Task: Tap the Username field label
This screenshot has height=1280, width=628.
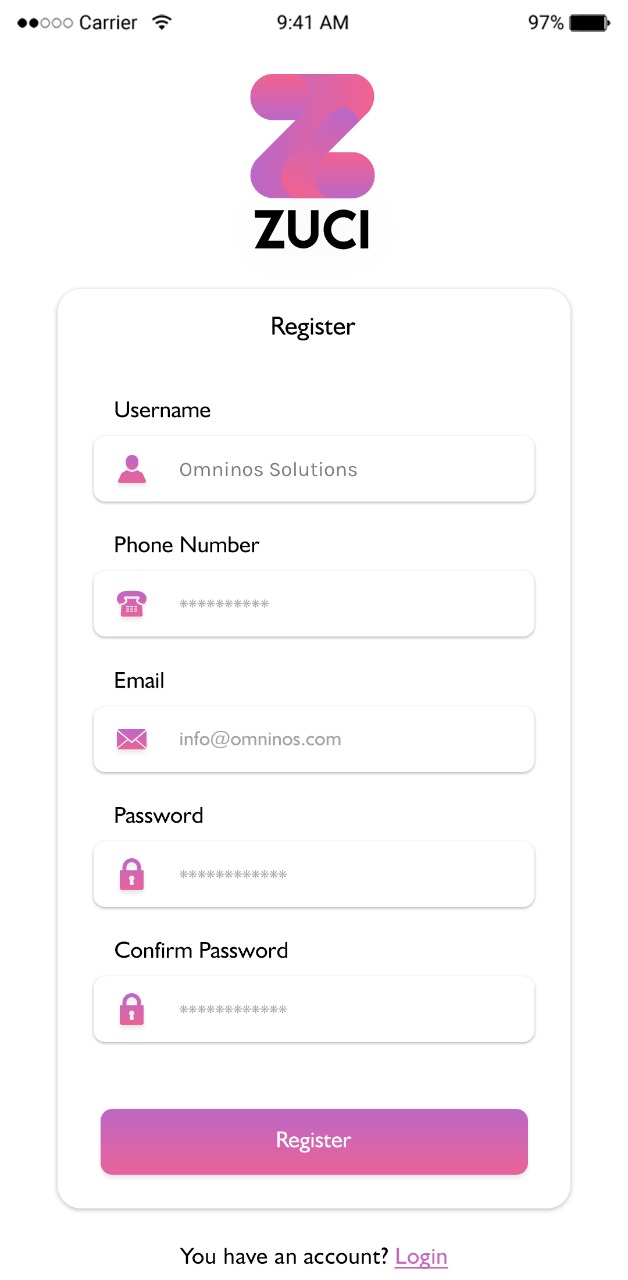Action: tap(162, 410)
